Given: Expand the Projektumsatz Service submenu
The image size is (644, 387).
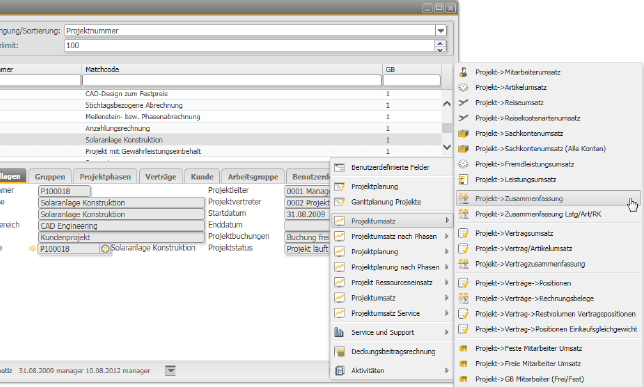Looking at the screenshot, I should [447, 313].
